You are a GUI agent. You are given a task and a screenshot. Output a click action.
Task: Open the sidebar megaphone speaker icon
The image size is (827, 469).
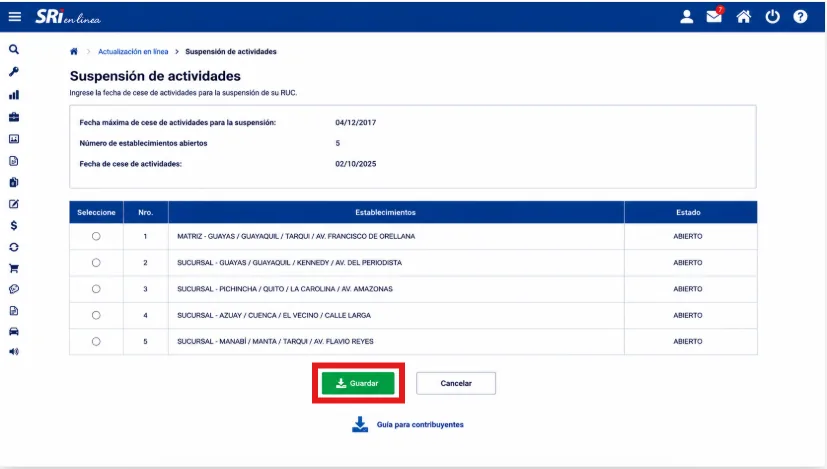(x=14, y=352)
